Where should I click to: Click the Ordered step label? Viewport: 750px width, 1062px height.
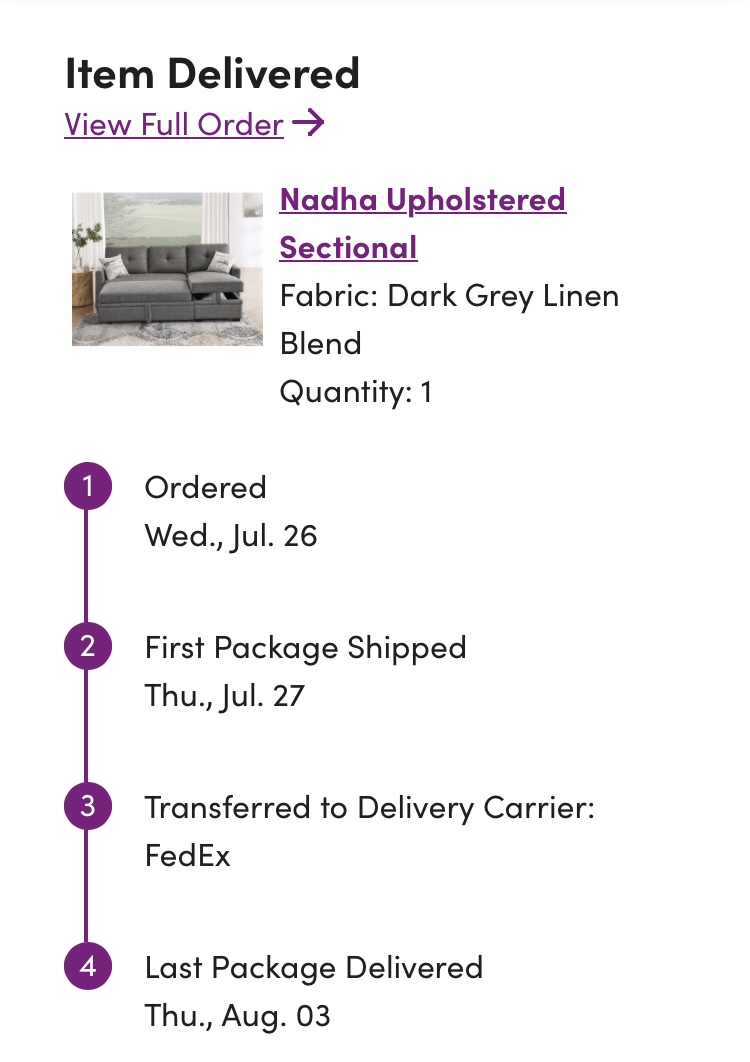[x=205, y=488]
